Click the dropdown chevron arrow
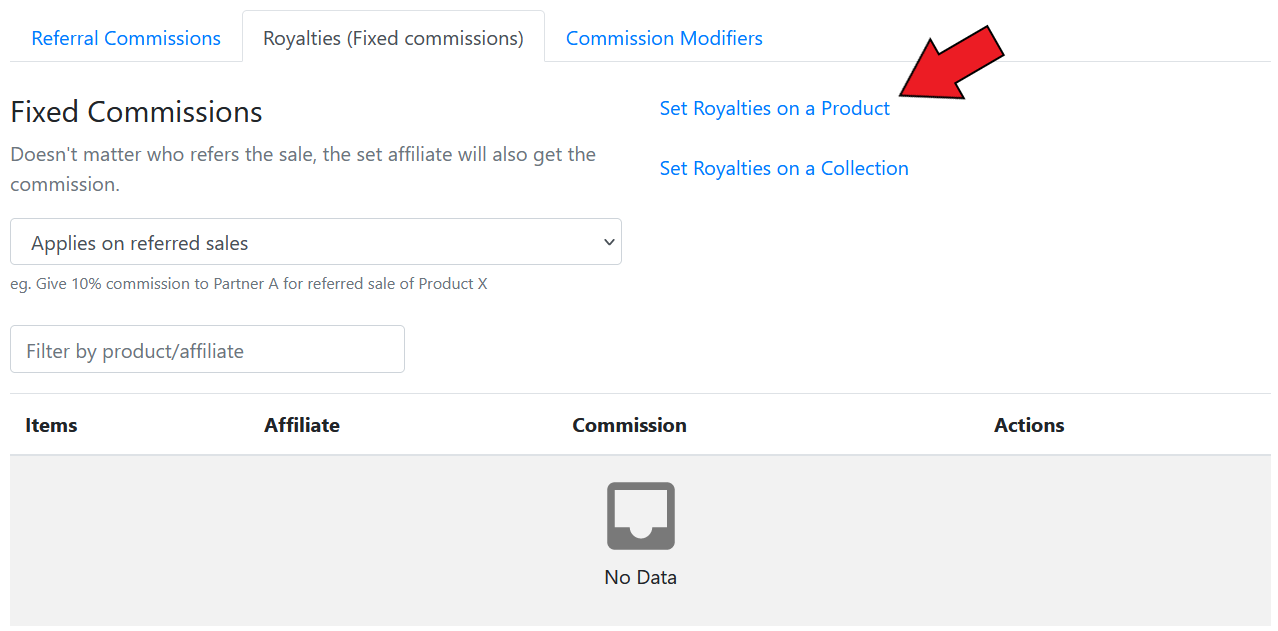The height and width of the screenshot is (631, 1278). point(609,243)
